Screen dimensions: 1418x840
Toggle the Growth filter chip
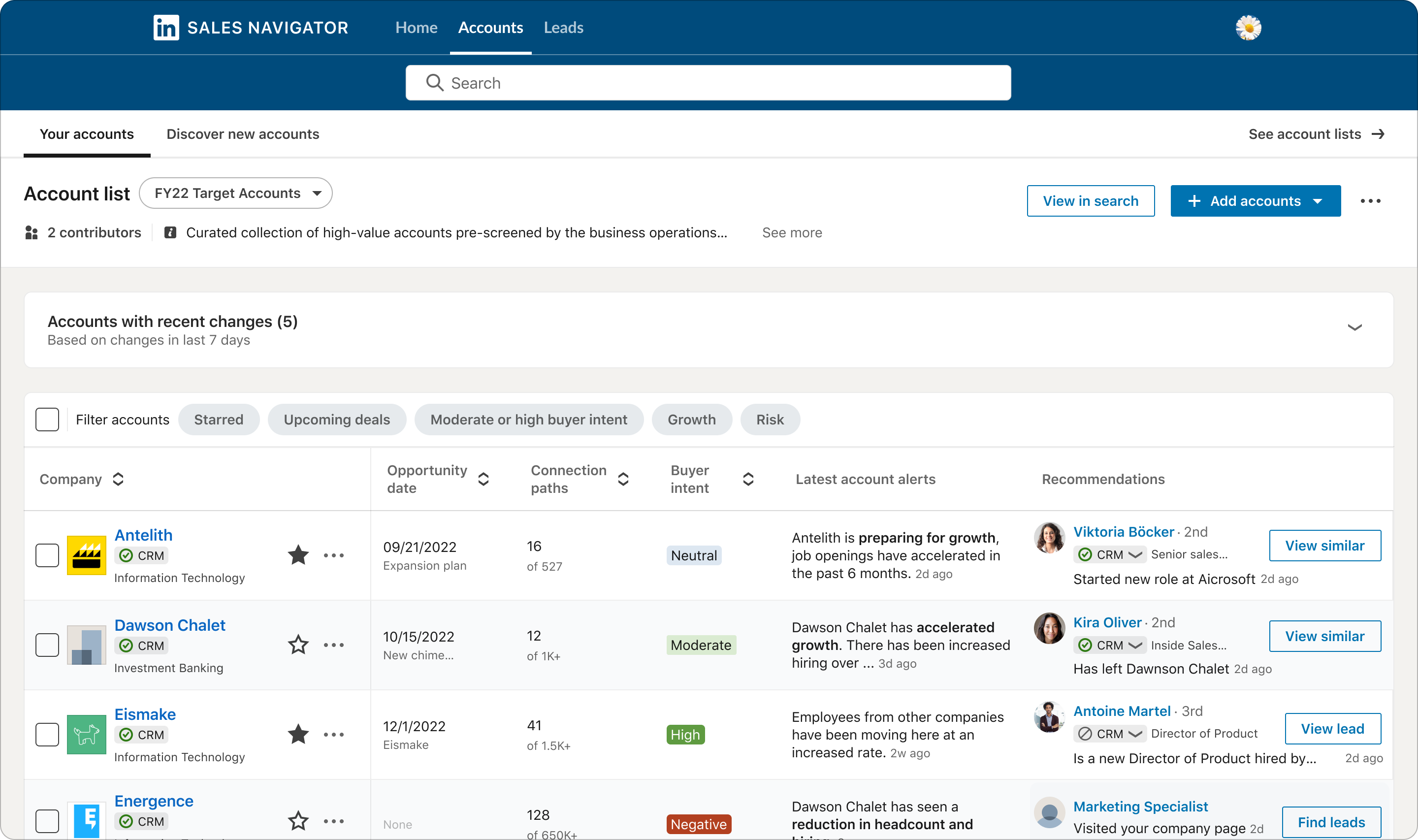click(691, 420)
